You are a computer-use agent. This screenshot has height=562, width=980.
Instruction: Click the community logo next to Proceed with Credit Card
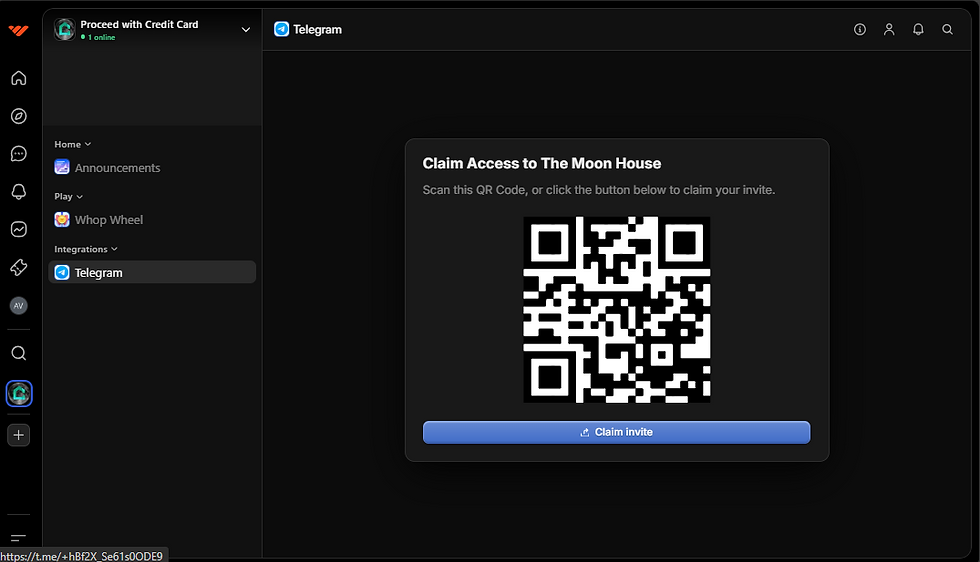point(64,29)
